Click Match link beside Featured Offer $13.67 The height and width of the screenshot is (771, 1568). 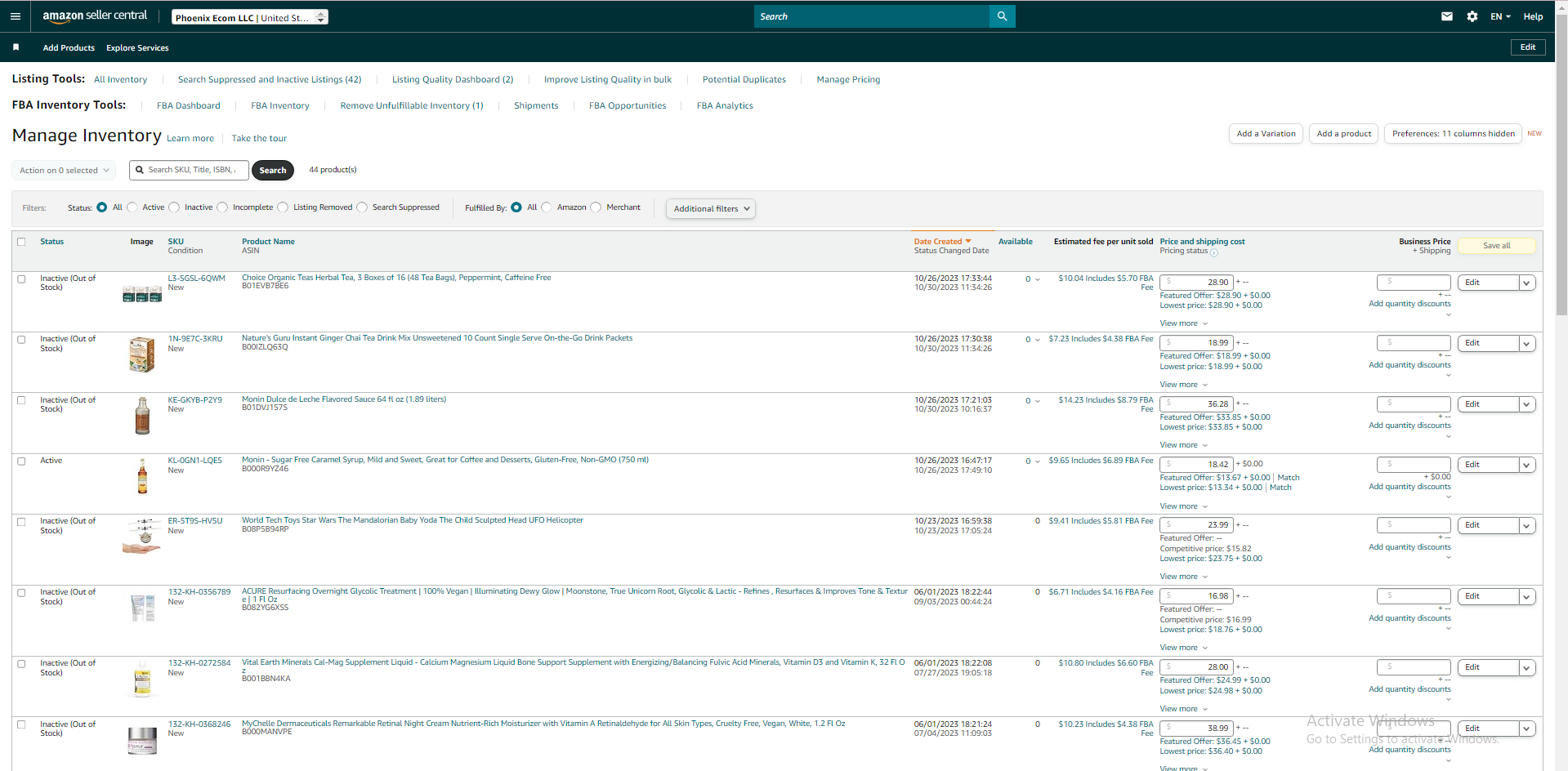coord(1289,478)
